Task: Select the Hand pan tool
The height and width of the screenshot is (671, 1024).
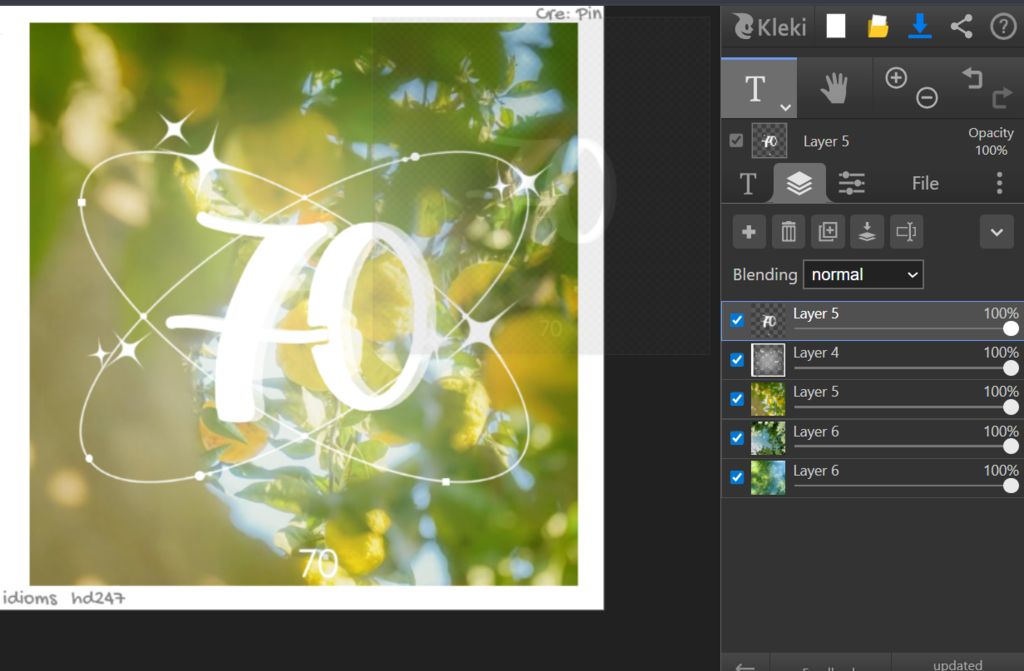Action: [x=834, y=89]
